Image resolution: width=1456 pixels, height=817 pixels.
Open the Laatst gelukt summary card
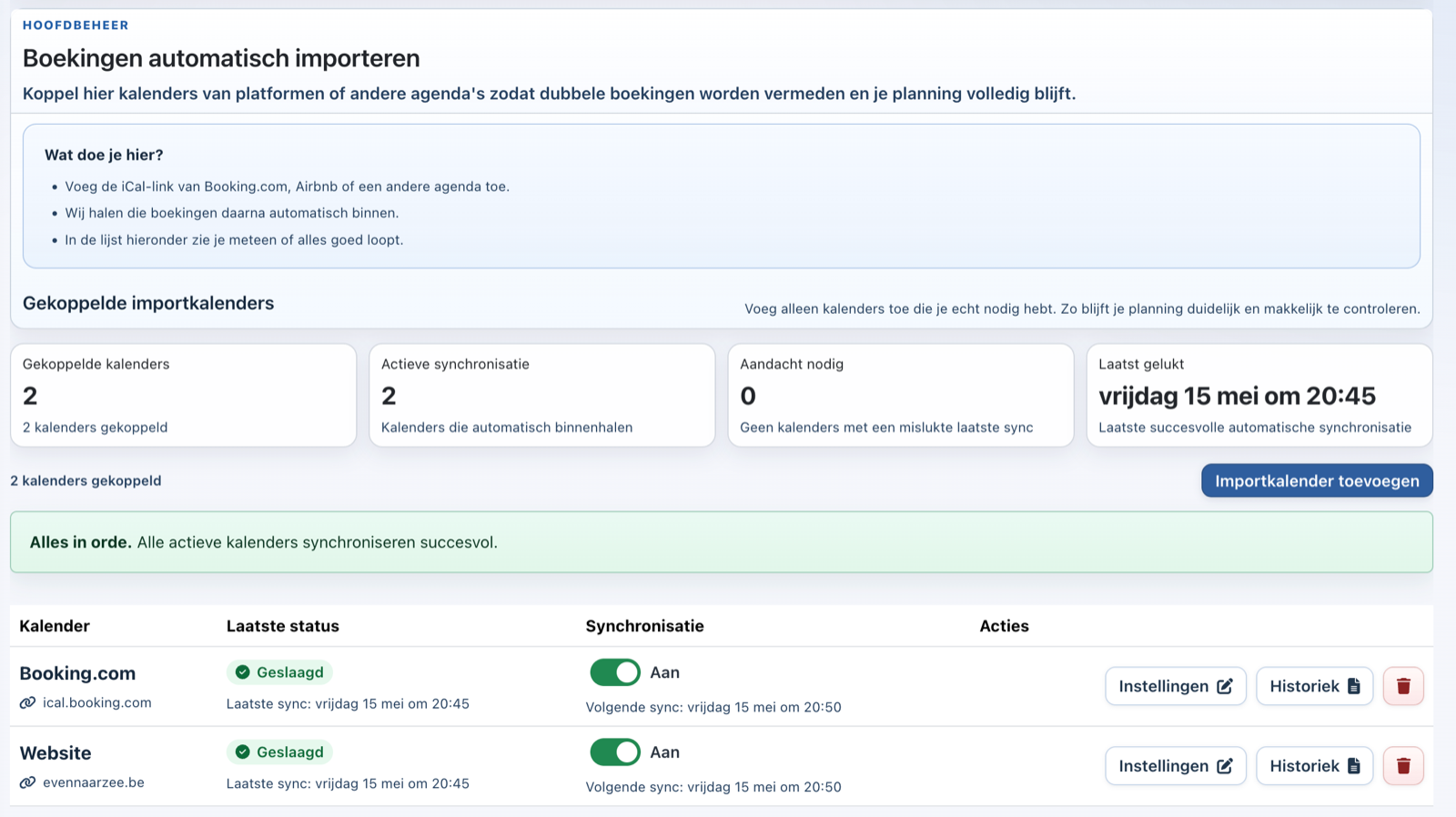click(1259, 395)
